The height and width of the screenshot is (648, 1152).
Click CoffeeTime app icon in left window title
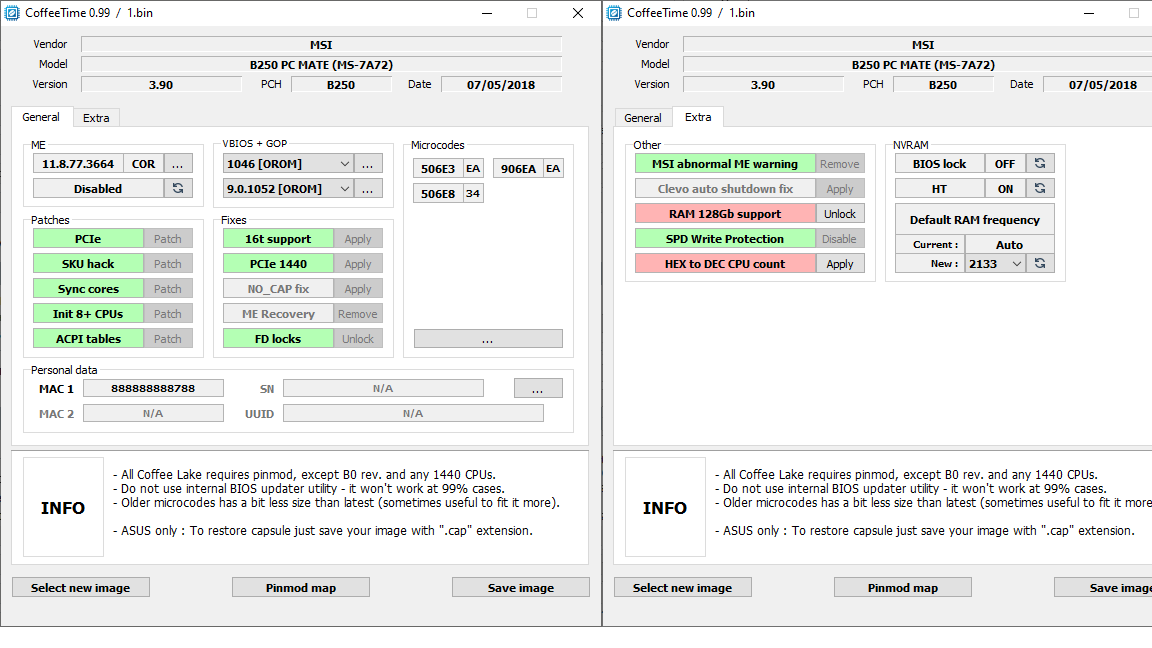tap(12, 12)
